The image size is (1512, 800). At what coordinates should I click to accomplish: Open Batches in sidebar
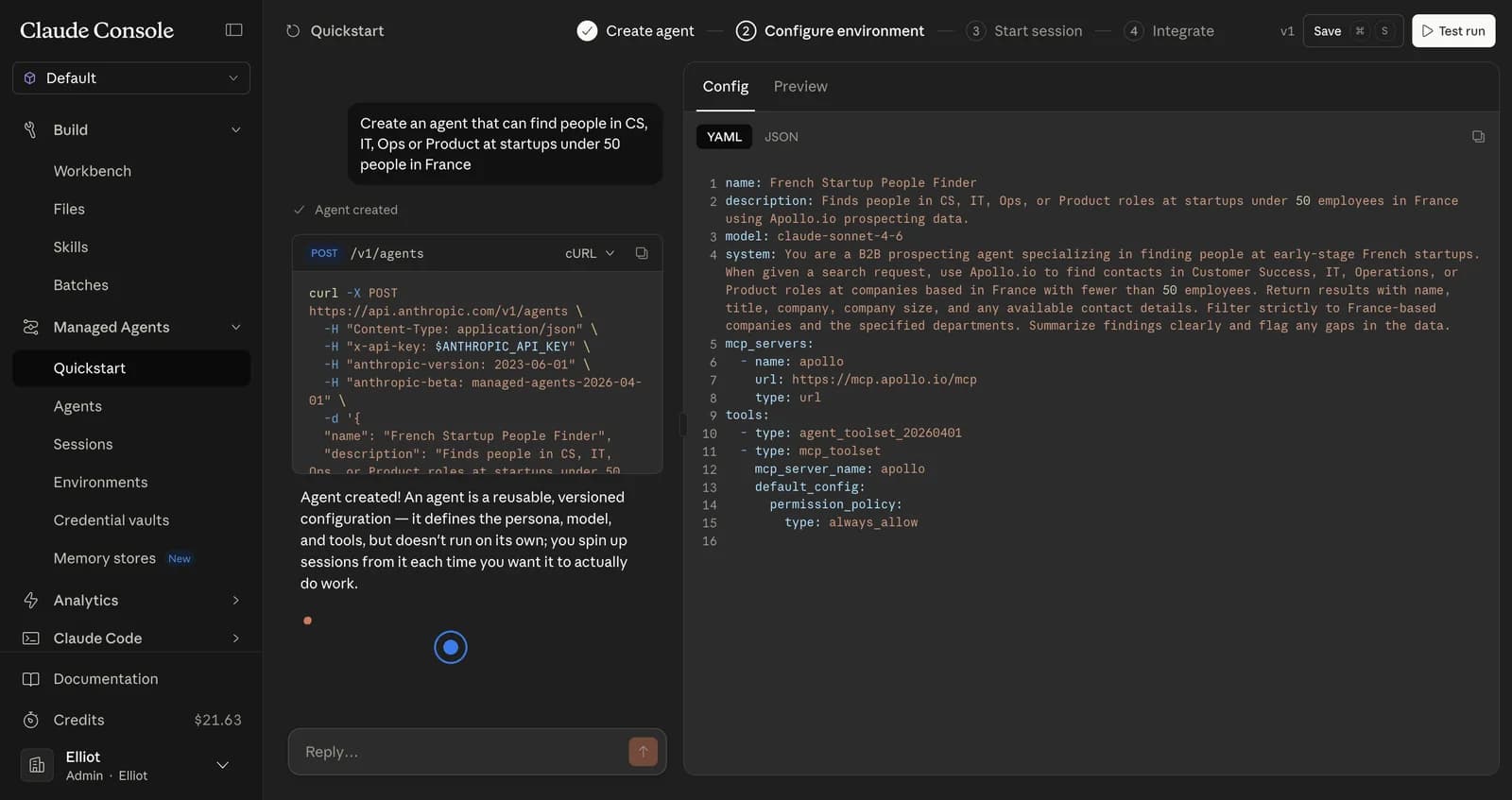point(80,284)
